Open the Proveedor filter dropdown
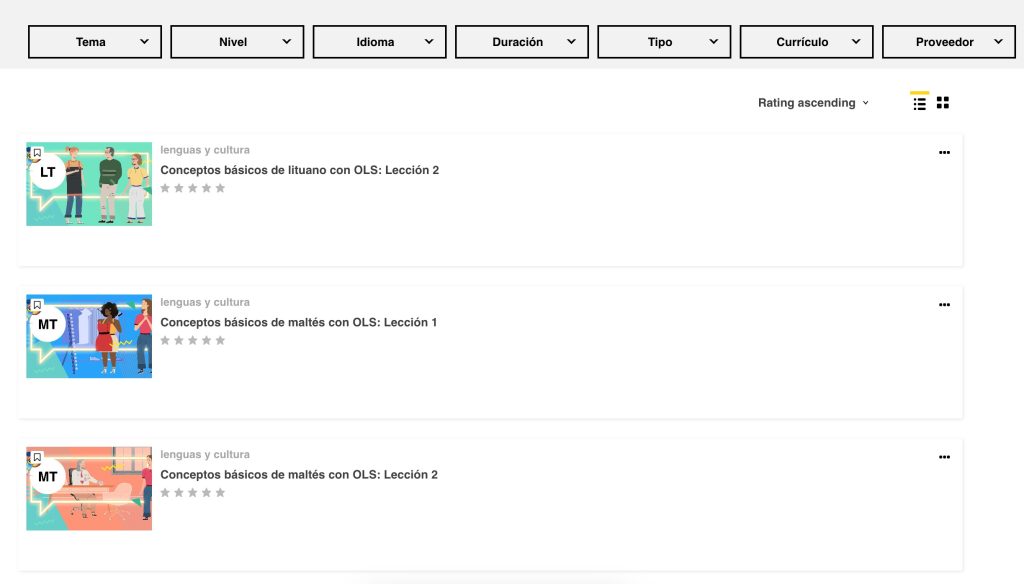The width and height of the screenshot is (1024, 584). click(x=948, y=42)
